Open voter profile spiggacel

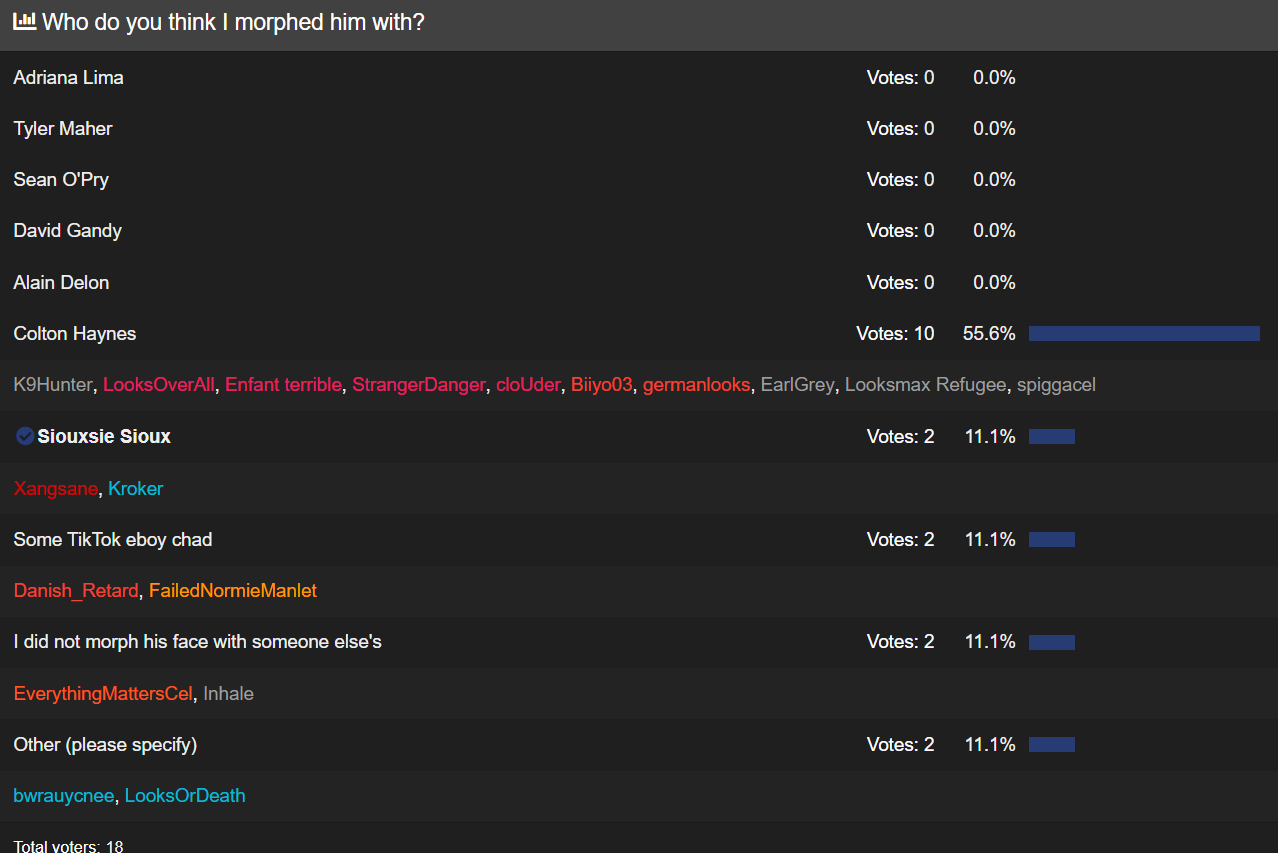click(x=1056, y=385)
